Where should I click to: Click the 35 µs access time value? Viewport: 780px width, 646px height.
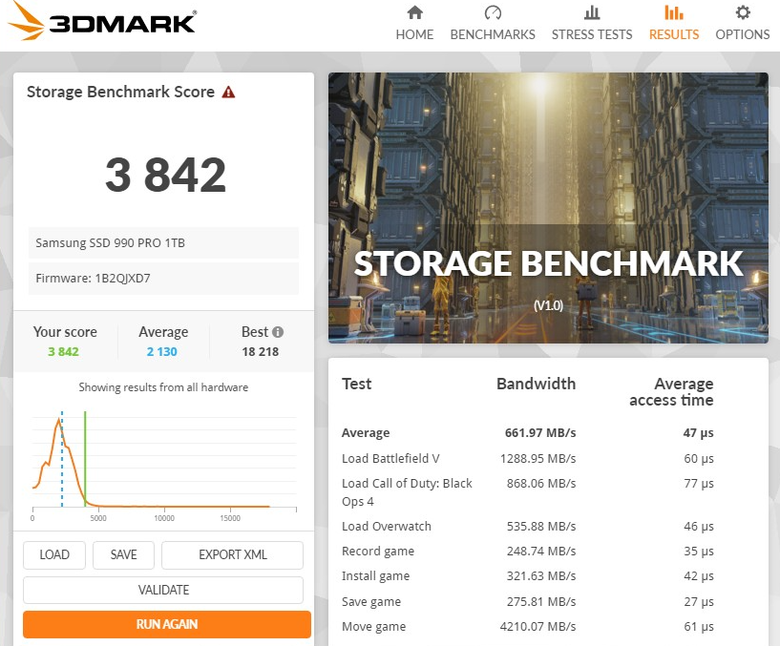(x=698, y=551)
